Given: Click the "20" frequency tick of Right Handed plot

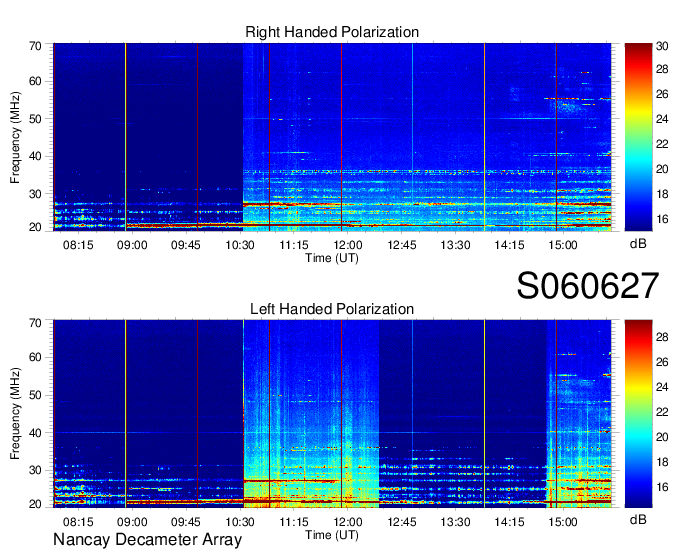Looking at the screenshot, I should [x=35, y=227].
